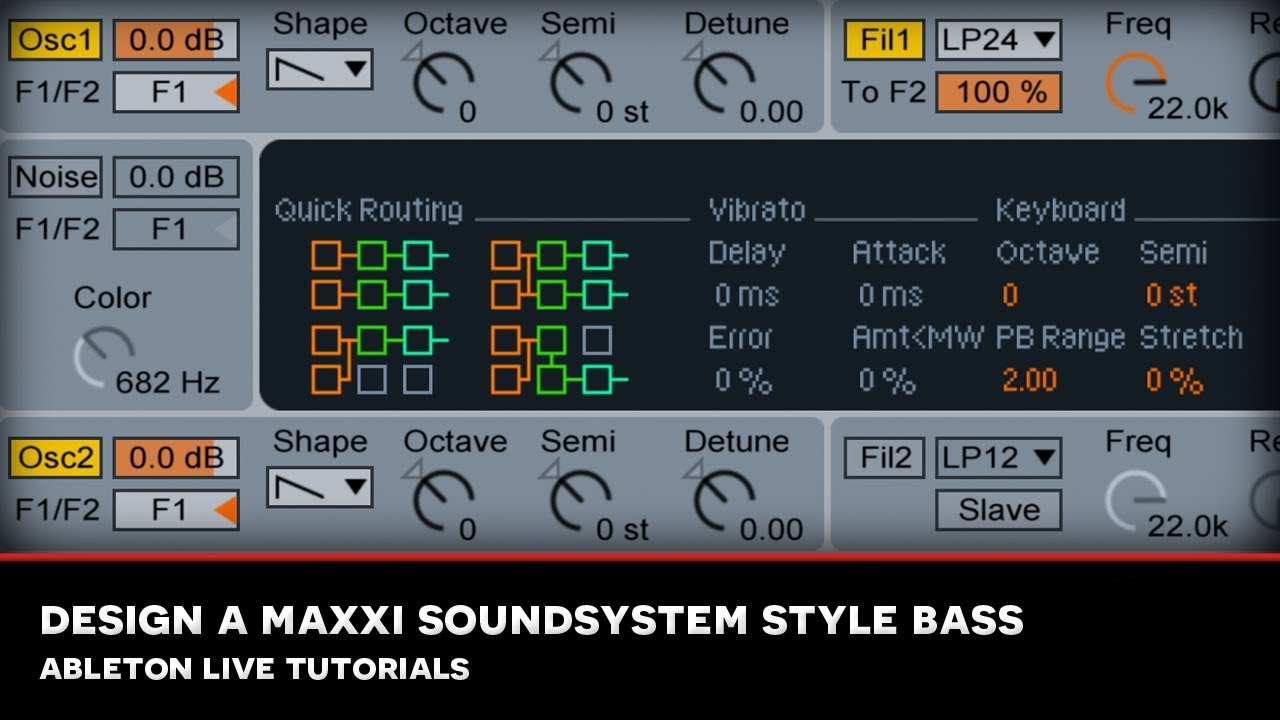Toggle the Fil1 filter button
Image resolution: width=1280 pixels, height=720 pixels.
coord(885,40)
